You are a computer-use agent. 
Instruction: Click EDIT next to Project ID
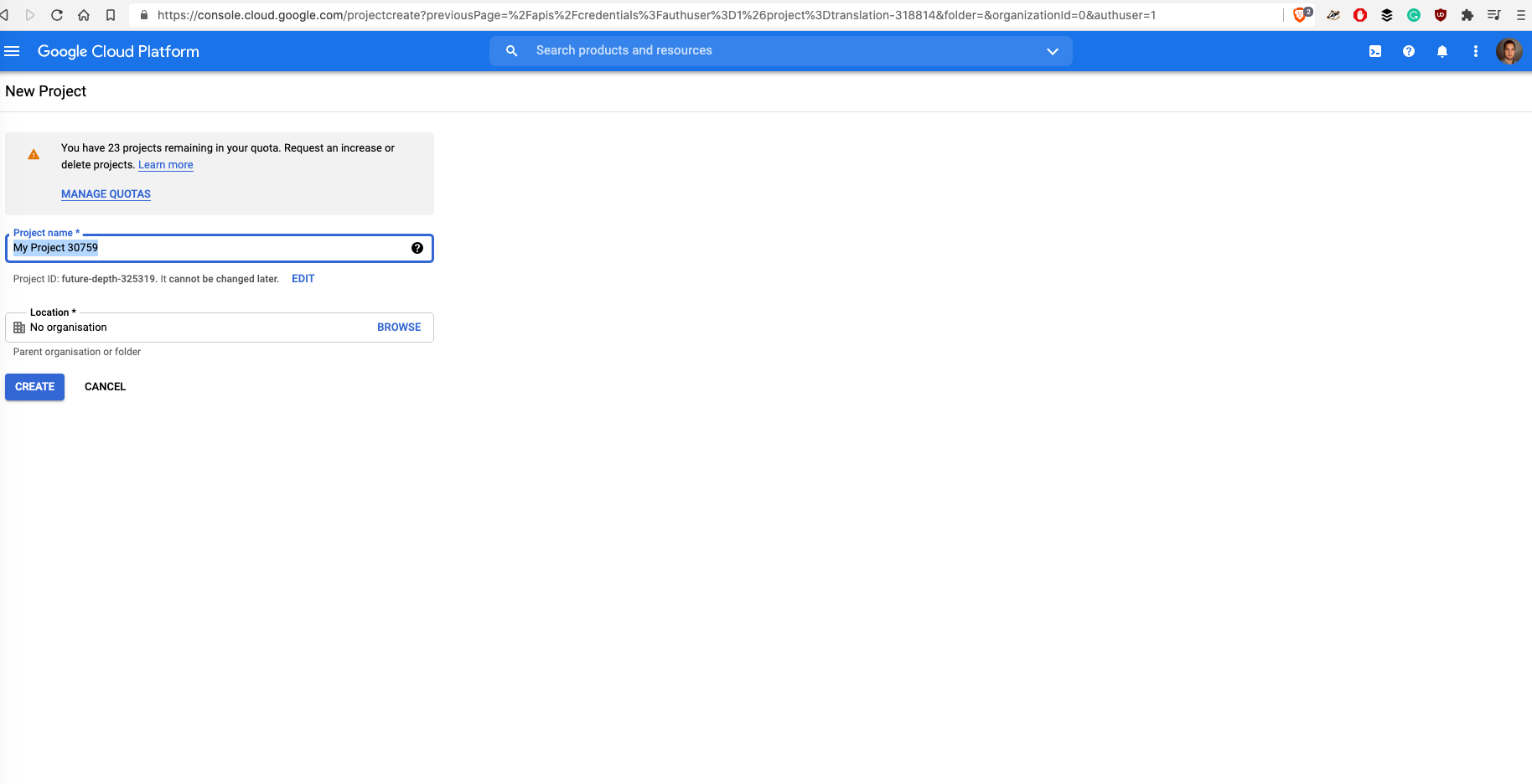point(303,279)
